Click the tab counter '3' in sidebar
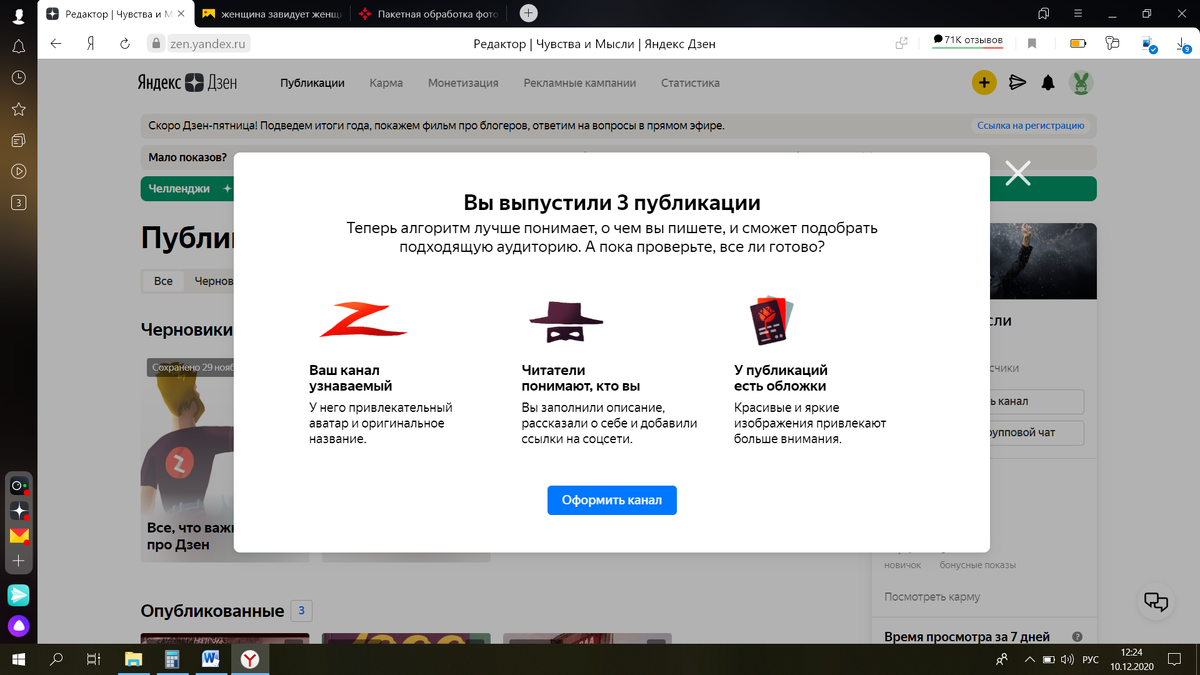1200x675 pixels. tap(18, 202)
